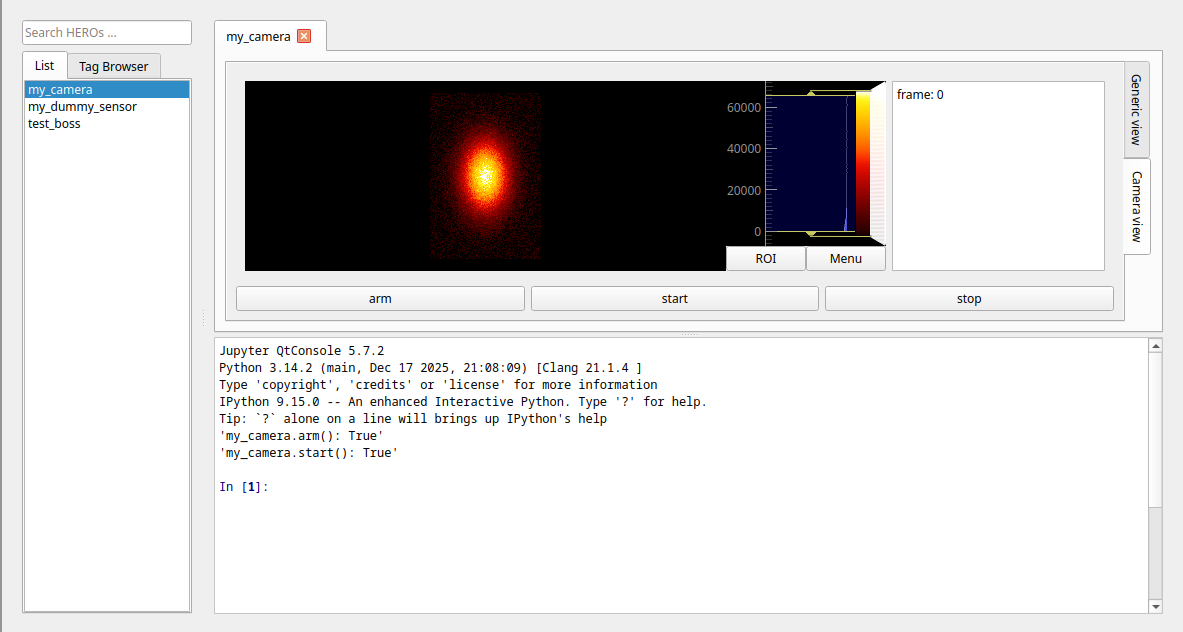Switch to Generic view side tab
This screenshot has height=632, width=1183.
pos(1136,110)
